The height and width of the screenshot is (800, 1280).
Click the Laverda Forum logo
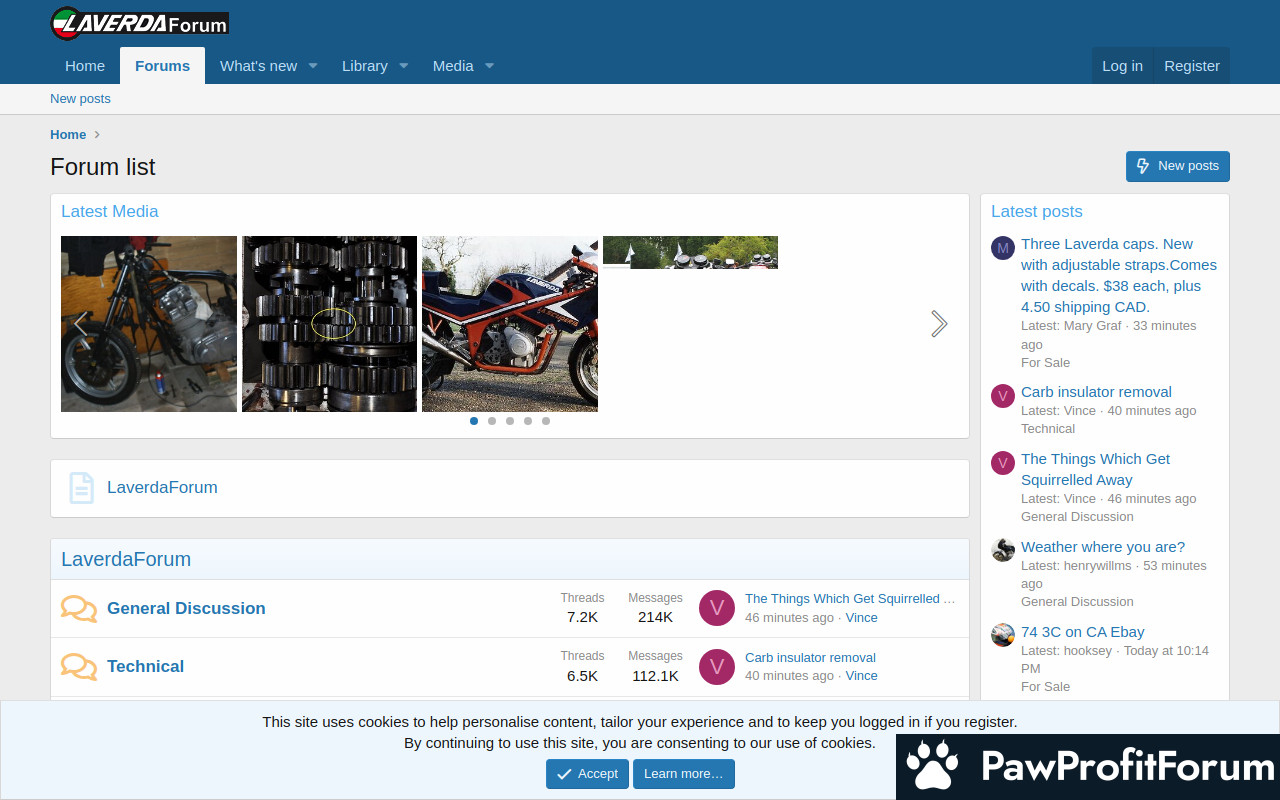point(140,22)
